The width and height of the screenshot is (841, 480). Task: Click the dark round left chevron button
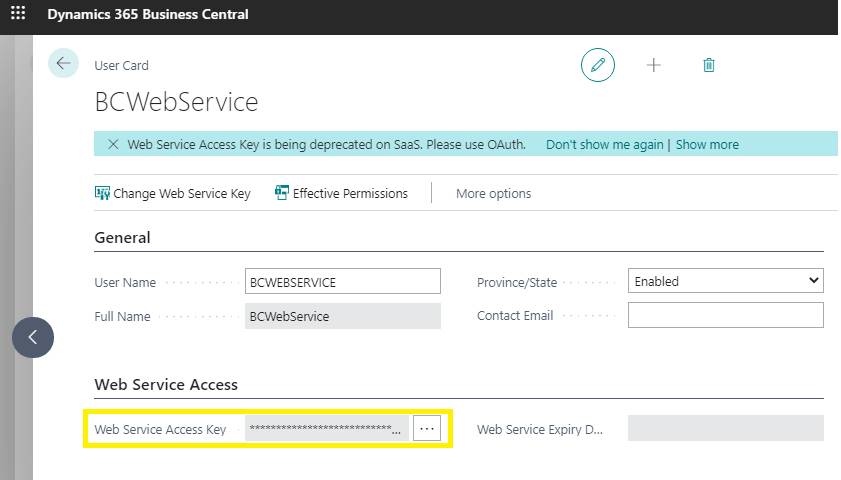tap(33, 337)
